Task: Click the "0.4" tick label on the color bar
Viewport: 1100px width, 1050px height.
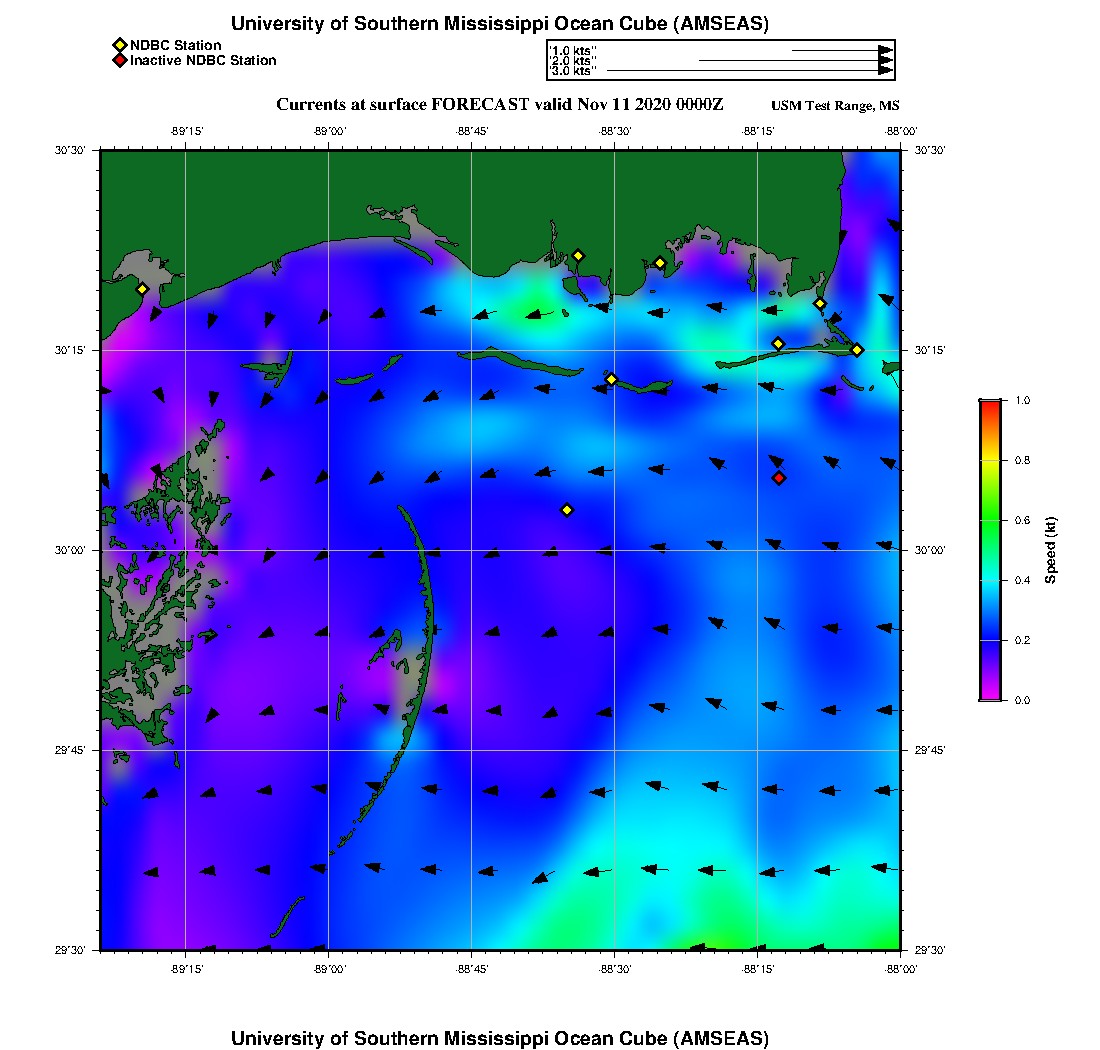Action: [x=1022, y=580]
